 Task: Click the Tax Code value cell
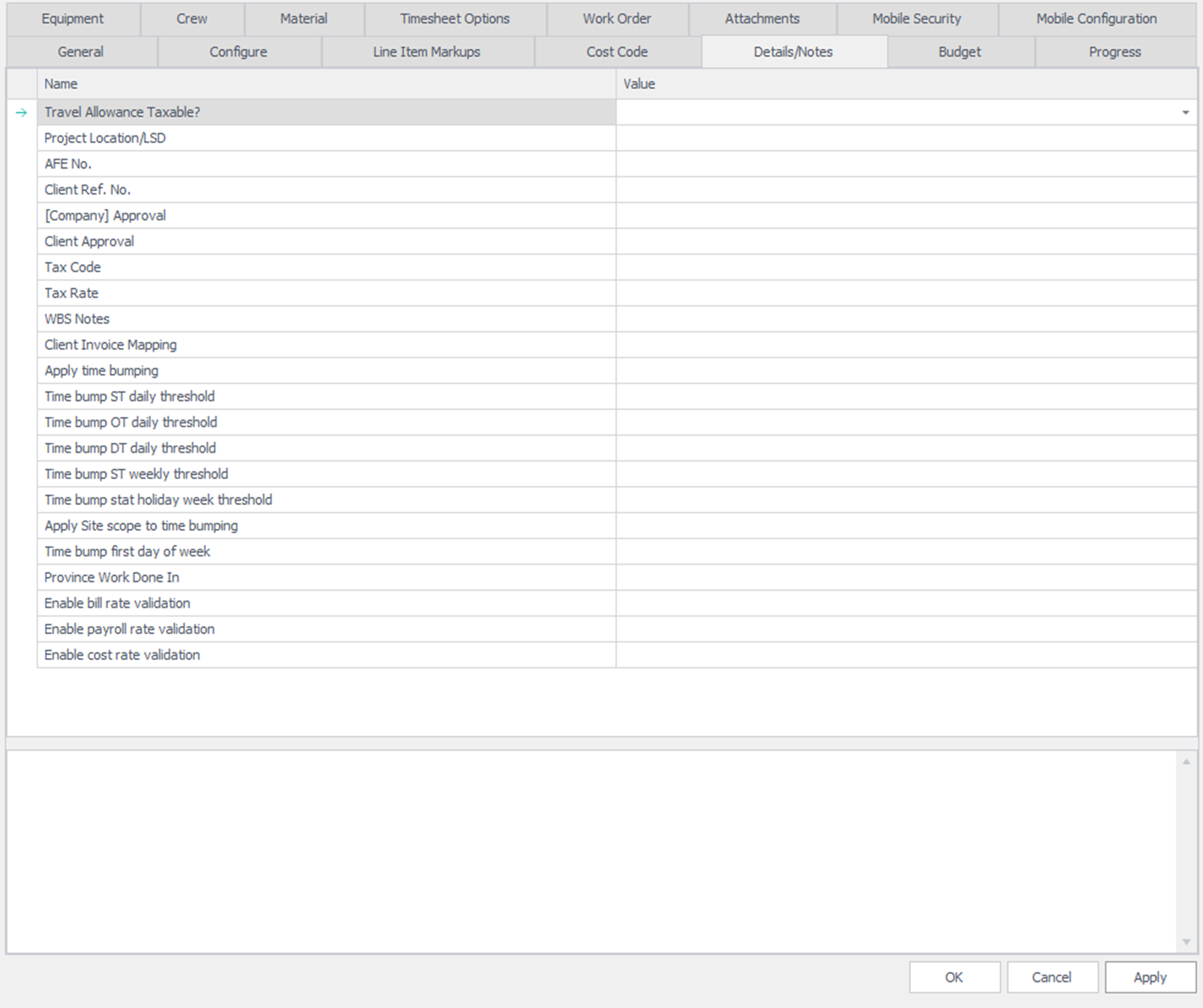click(905, 267)
